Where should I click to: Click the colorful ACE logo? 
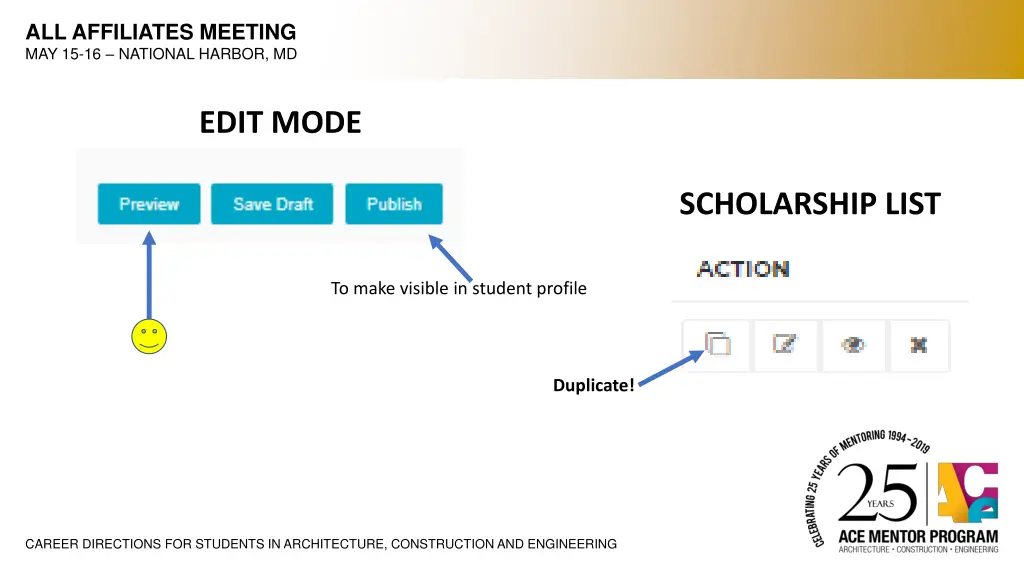click(x=967, y=492)
